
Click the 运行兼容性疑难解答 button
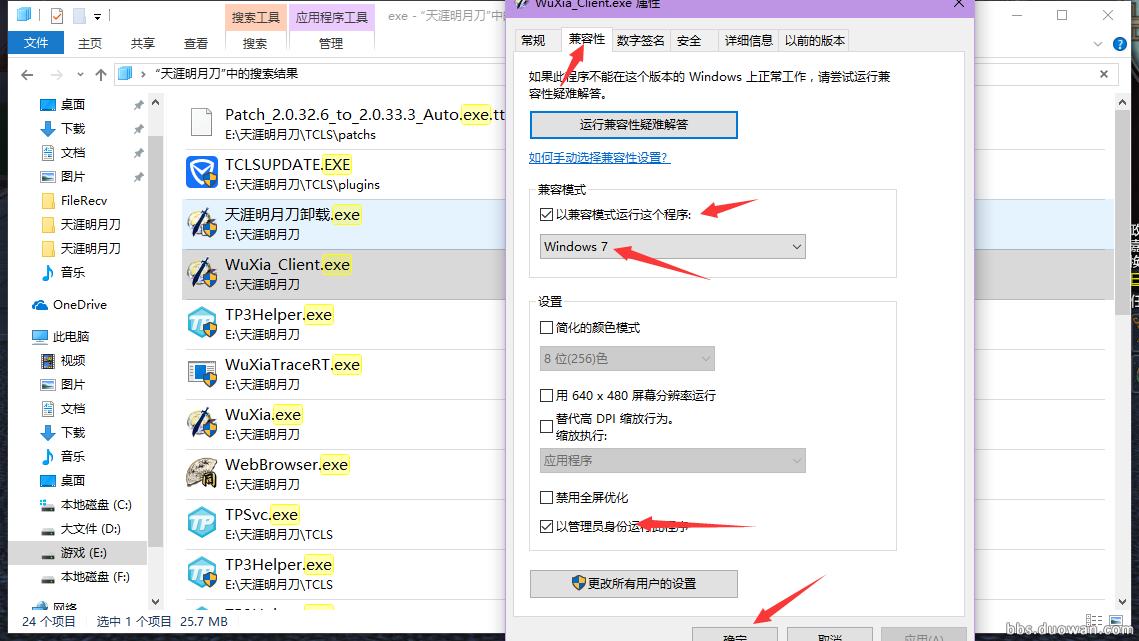point(633,124)
